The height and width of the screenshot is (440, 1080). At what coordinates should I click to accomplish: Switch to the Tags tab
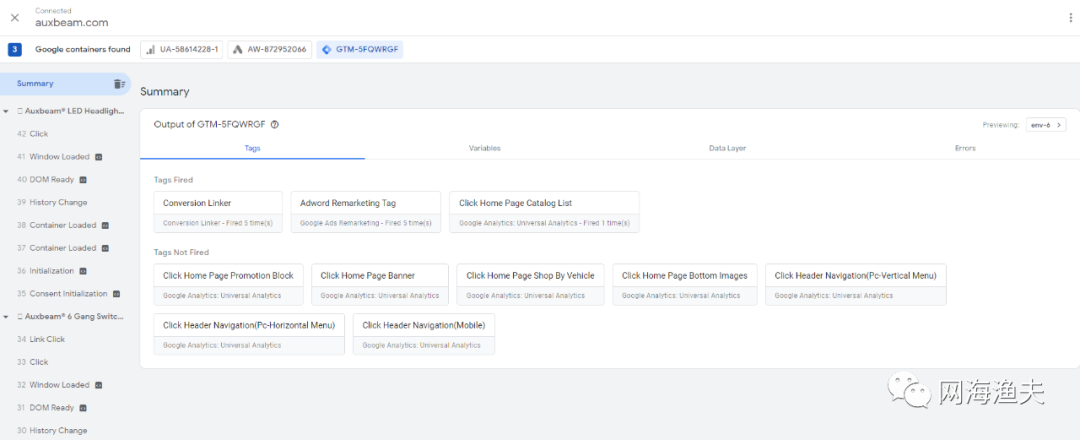coord(252,148)
